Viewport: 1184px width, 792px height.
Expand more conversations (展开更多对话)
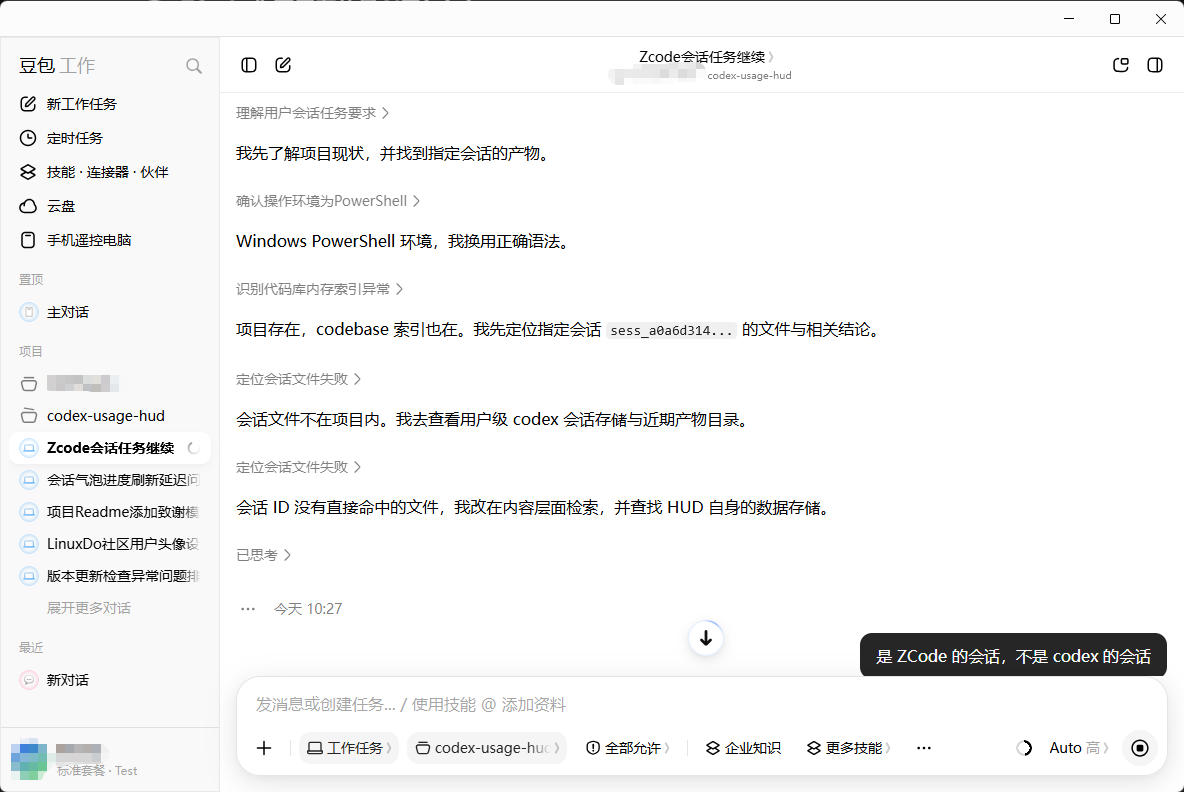pyautogui.click(x=88, y=608)
